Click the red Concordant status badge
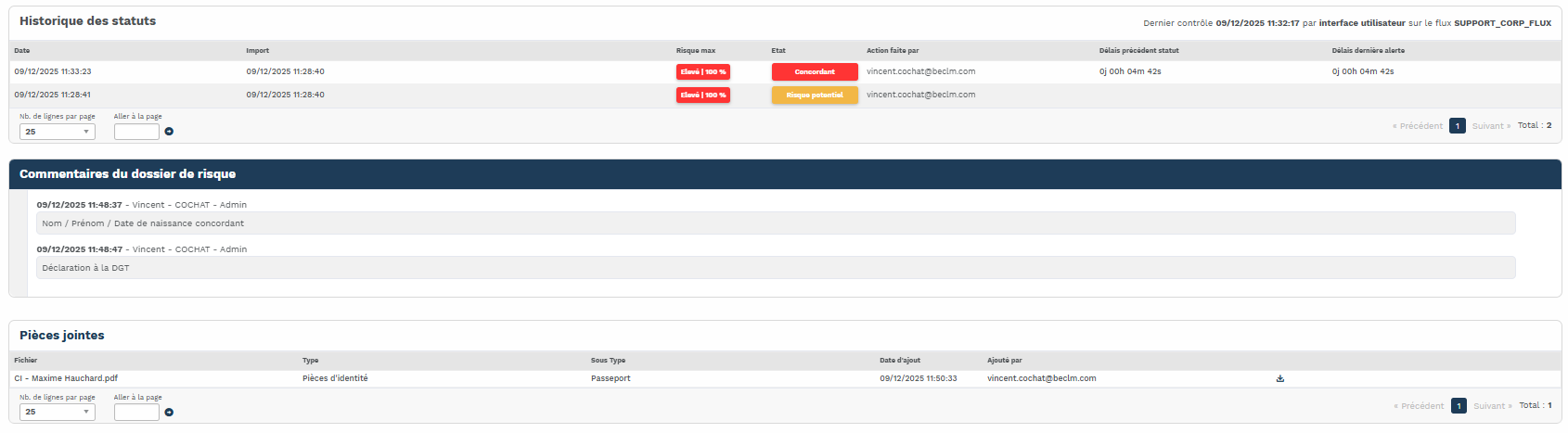This screenshot has height=433, width=1568. 815,71
